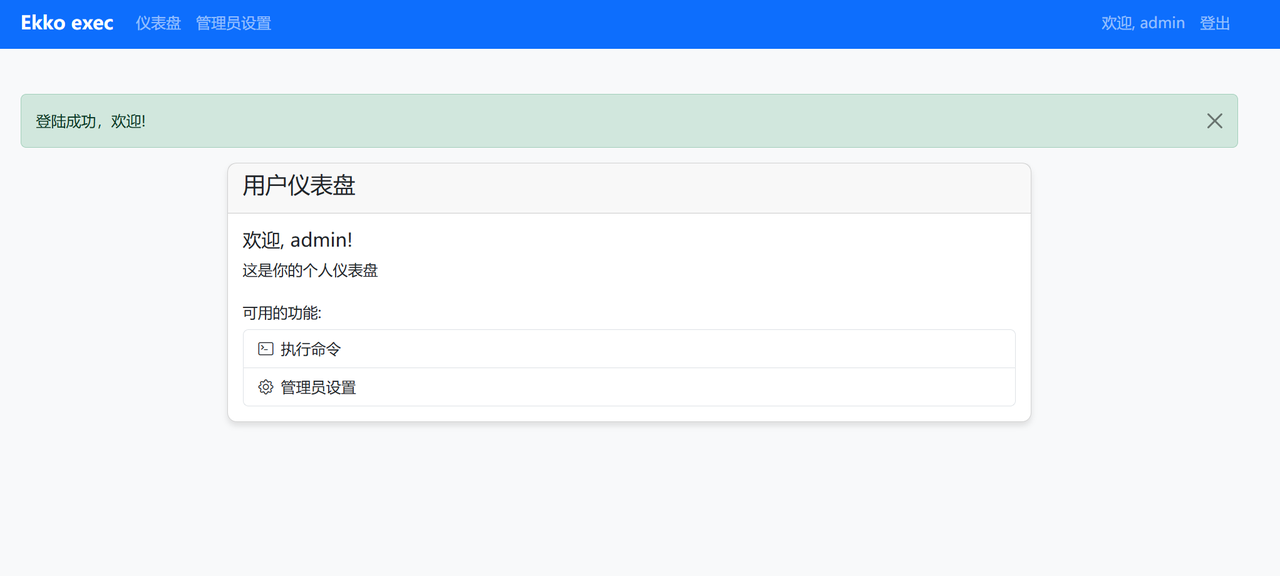
Task: Open 管理员设置 from the top navbar
Action: 233,23
